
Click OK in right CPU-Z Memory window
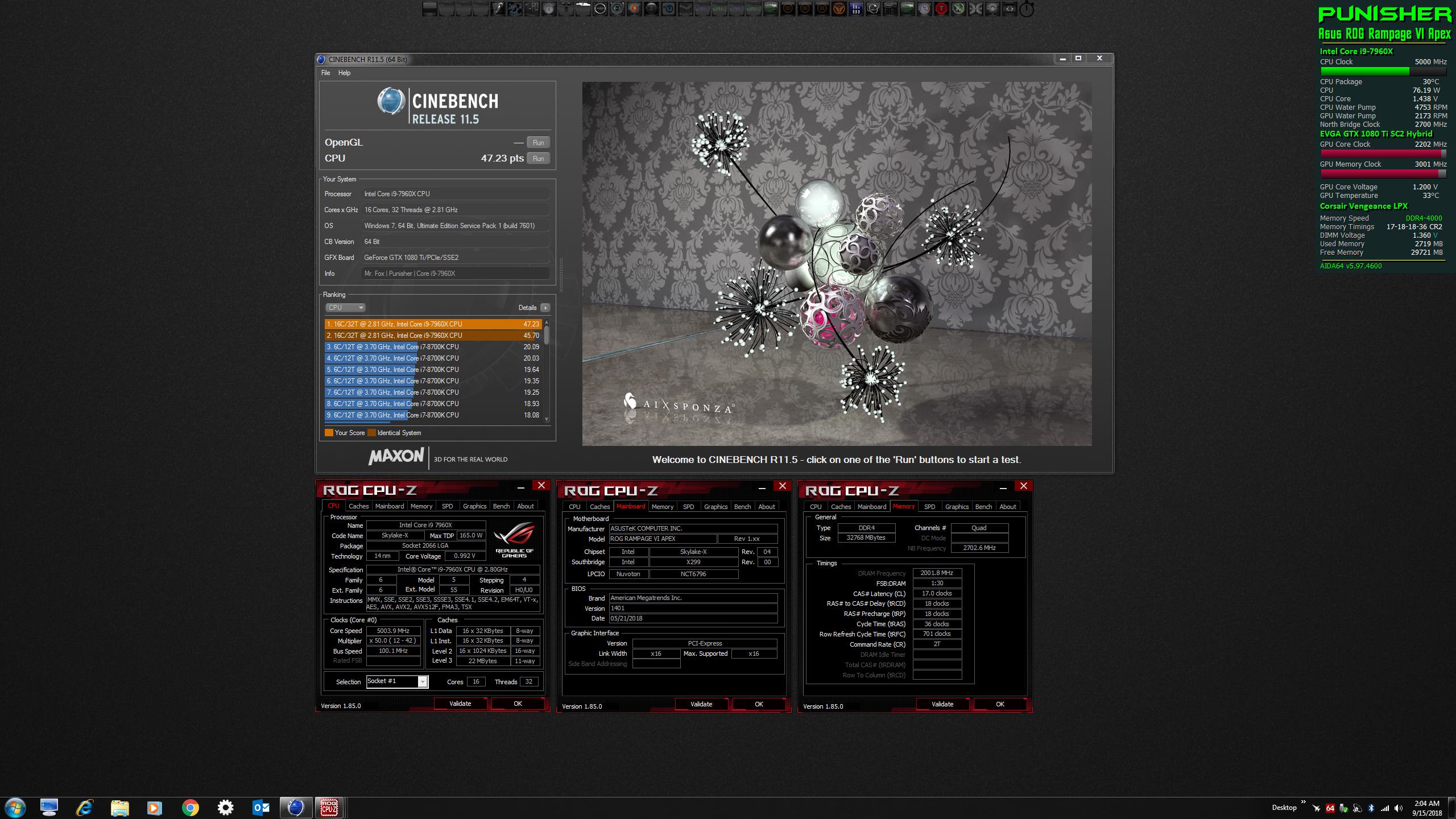(1000, 704)
